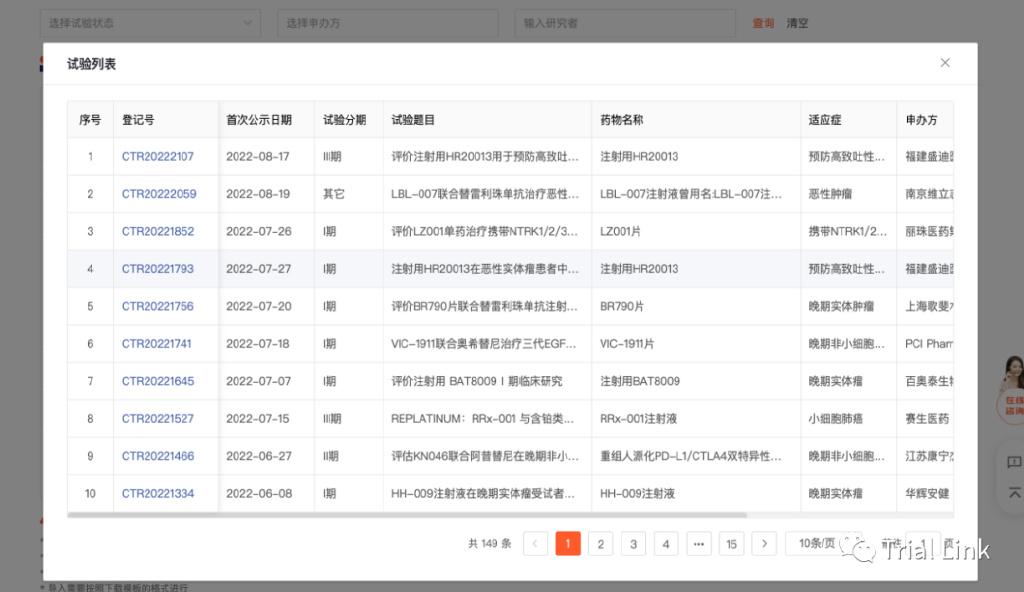Open the 选择申办方 dropdown
Viewport: 1024px width, 592px height.
tap(387, 22)
